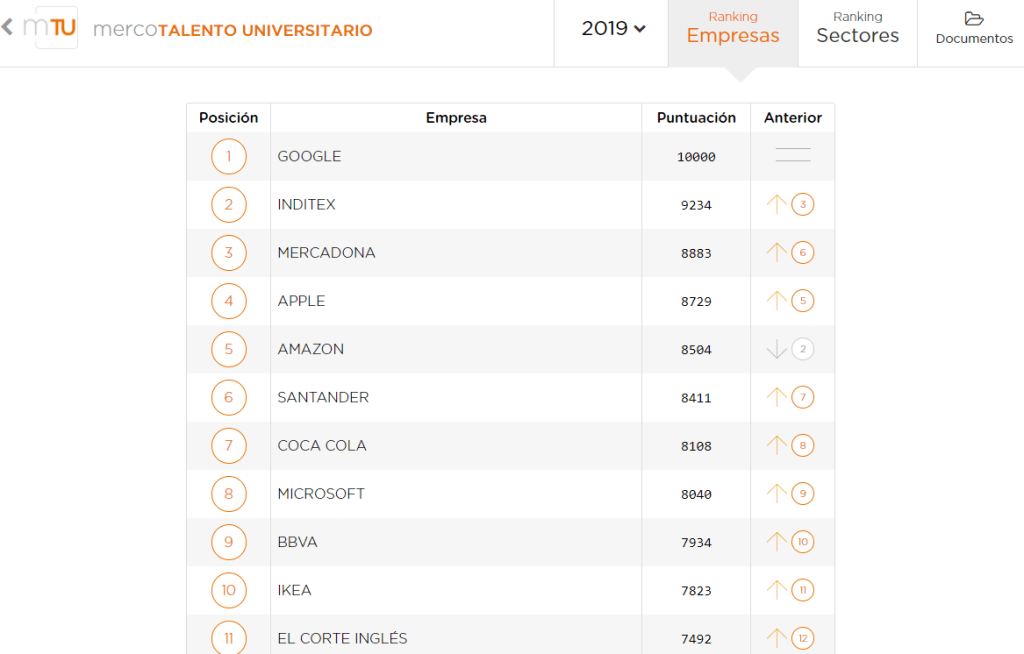Click Google's unchanged position dash icon

(792, 156)
